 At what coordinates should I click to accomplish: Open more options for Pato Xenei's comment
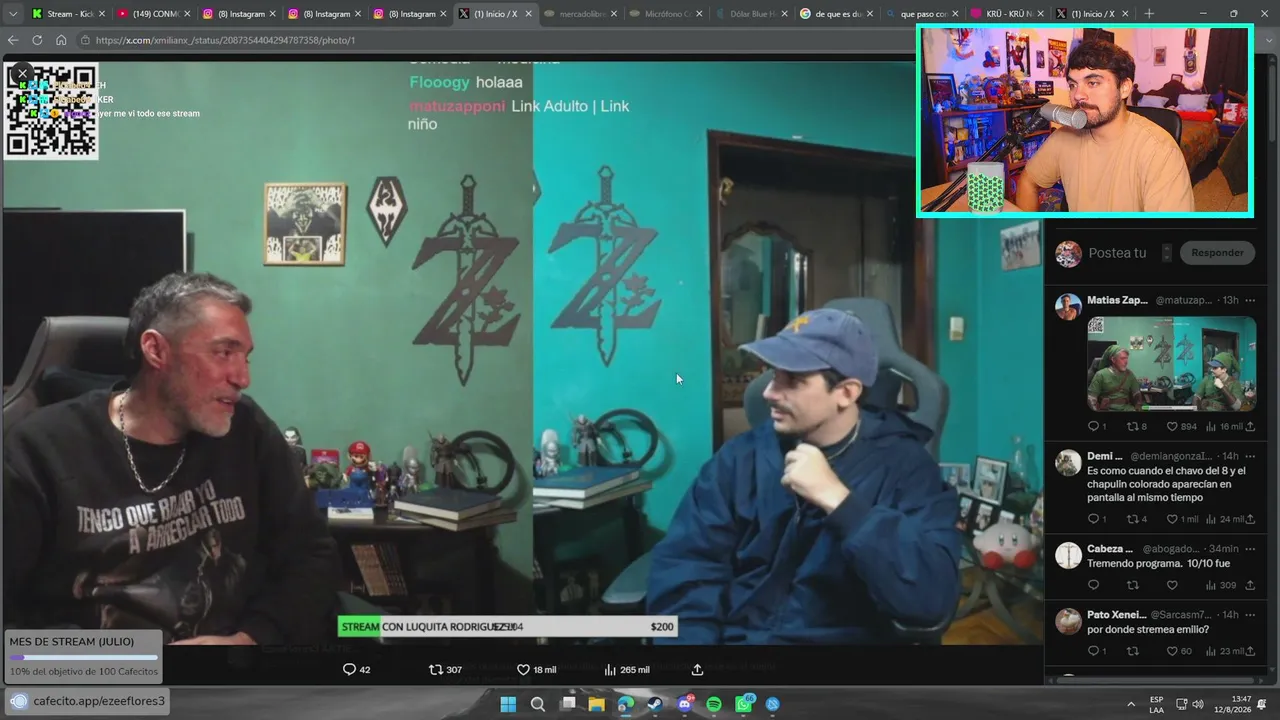point(1250,614)
